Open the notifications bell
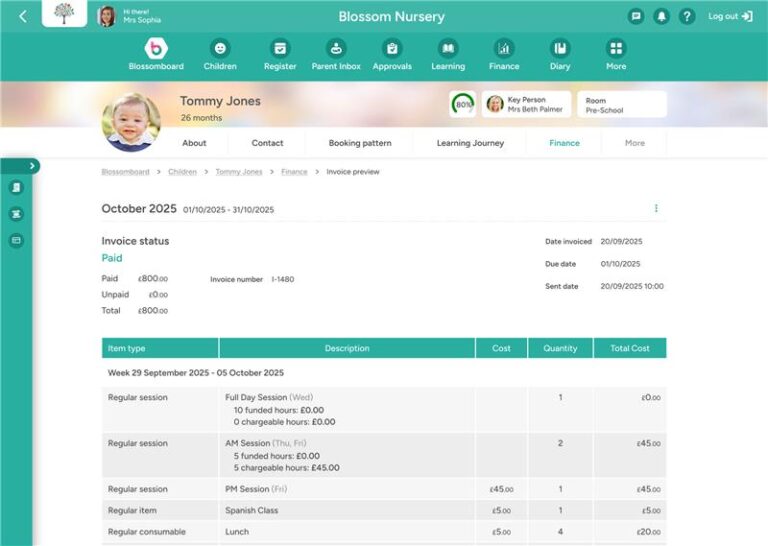 (661, 16)
